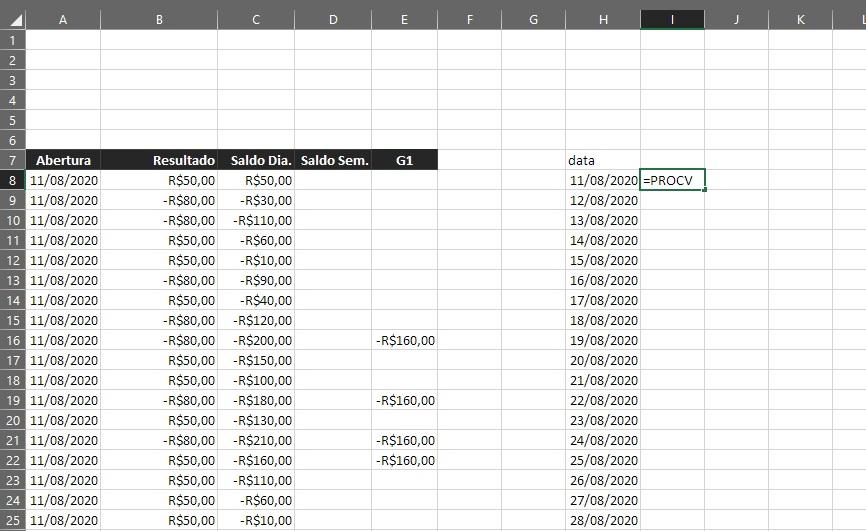Viewport: 866px width, 531px height.
Task: Select the 25/08/2020 date cell
Action: 603,460
